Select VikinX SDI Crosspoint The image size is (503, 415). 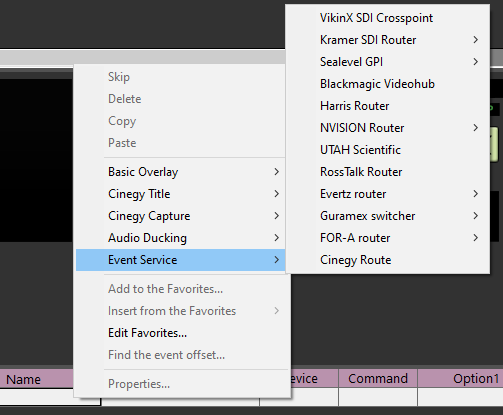[388, 18]
